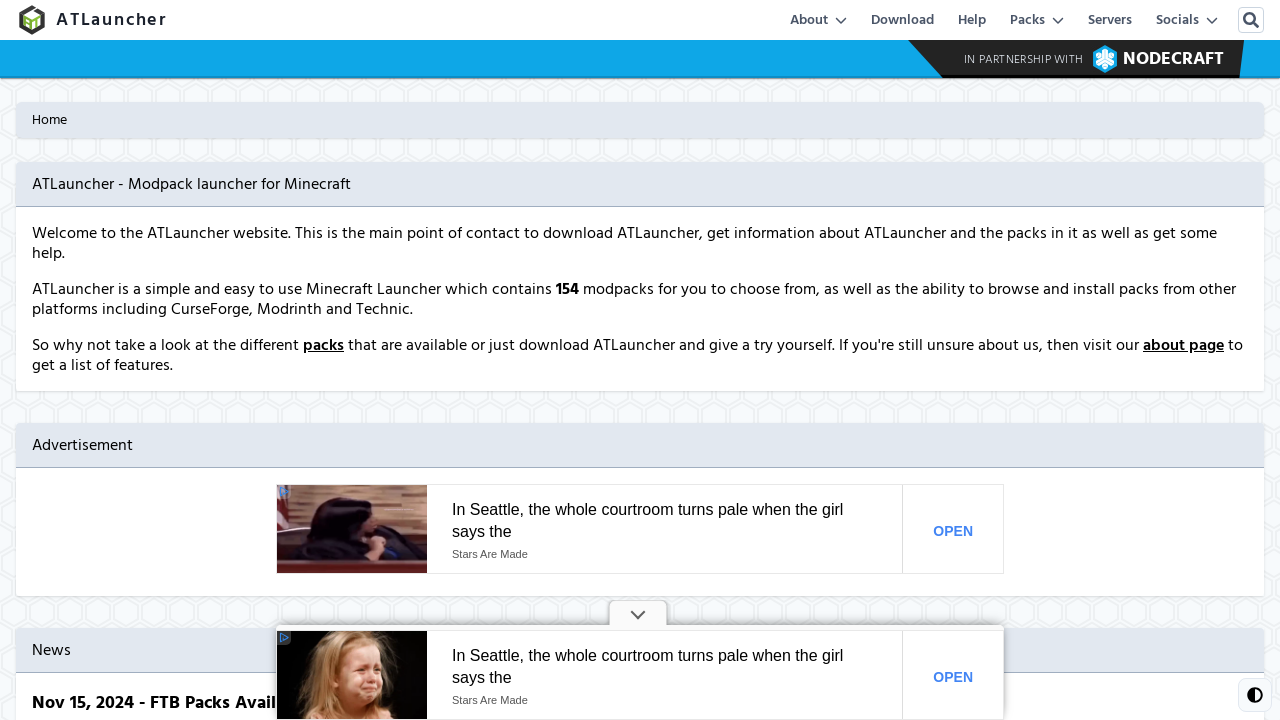Expand the Socials dropdown menu

[1186, 20]
